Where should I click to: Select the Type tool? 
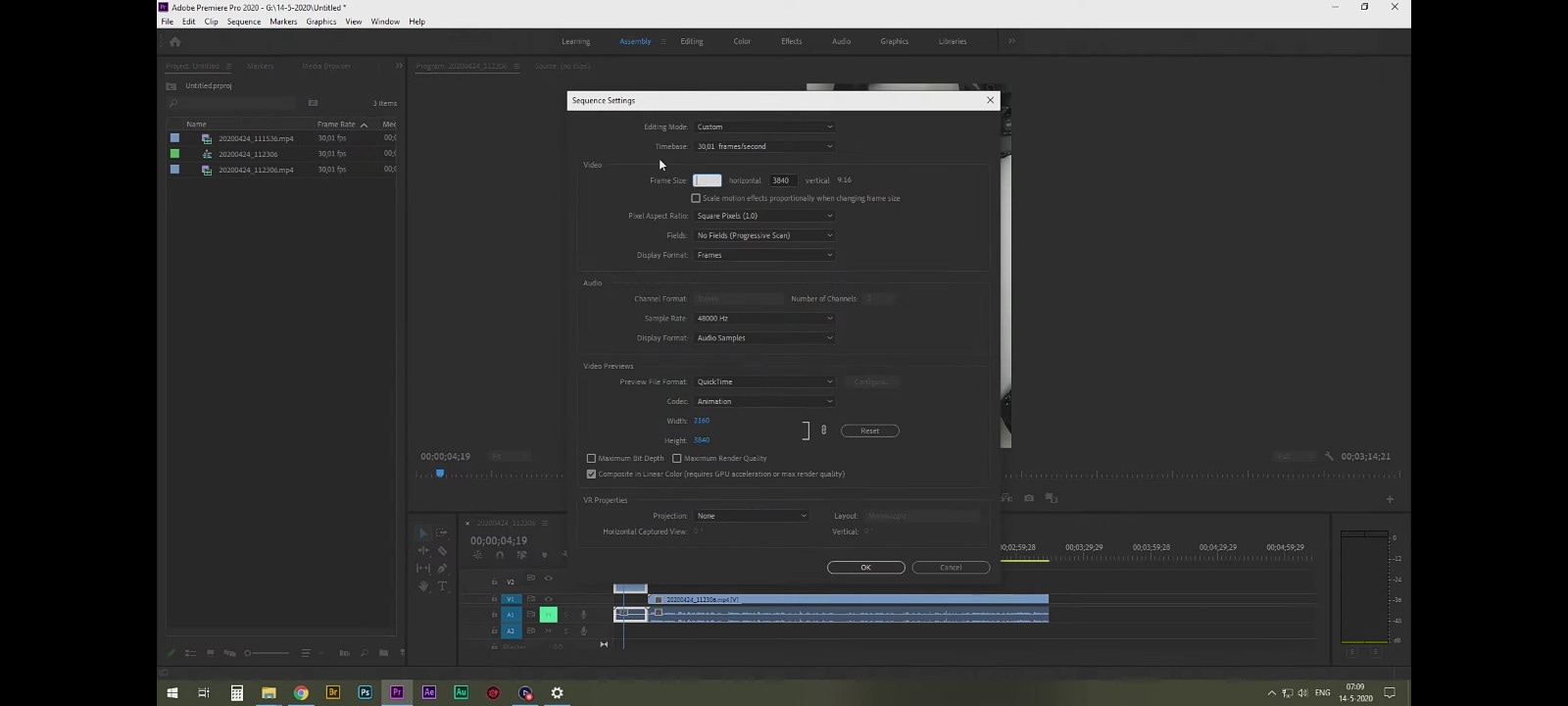click(x=442, y=585)
